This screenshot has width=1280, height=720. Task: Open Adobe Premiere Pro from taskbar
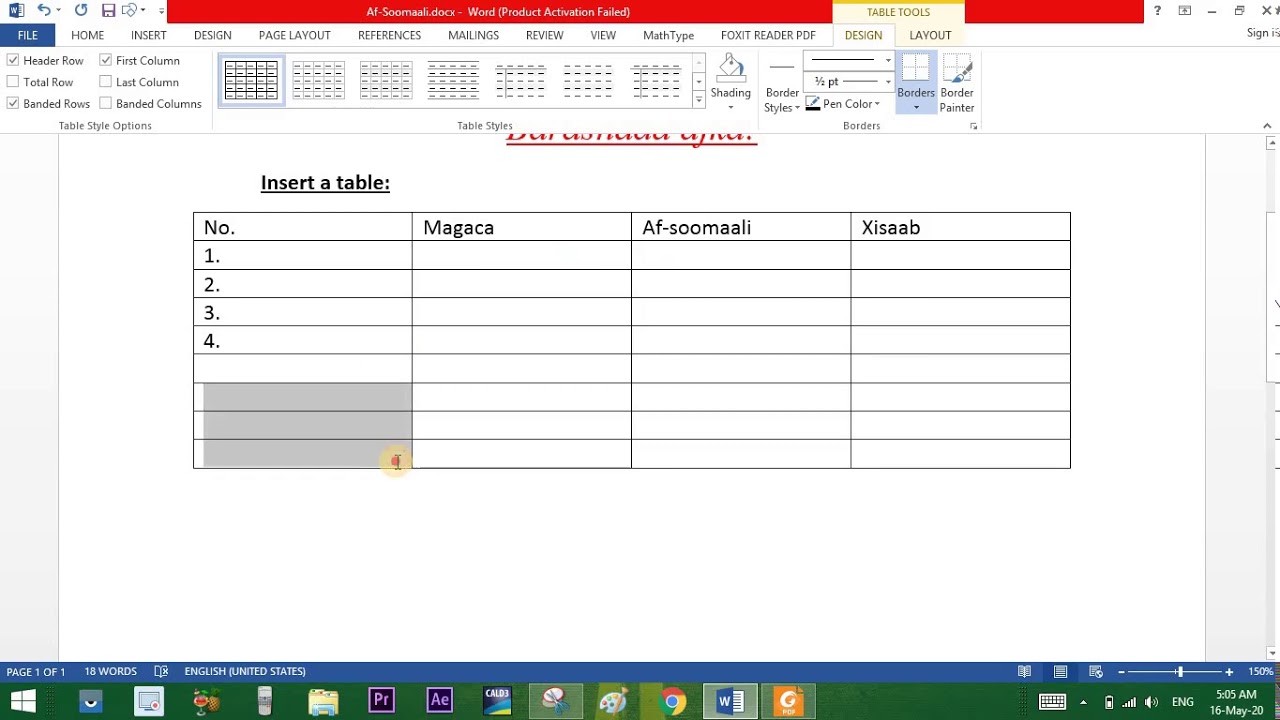tap(381, 701)
